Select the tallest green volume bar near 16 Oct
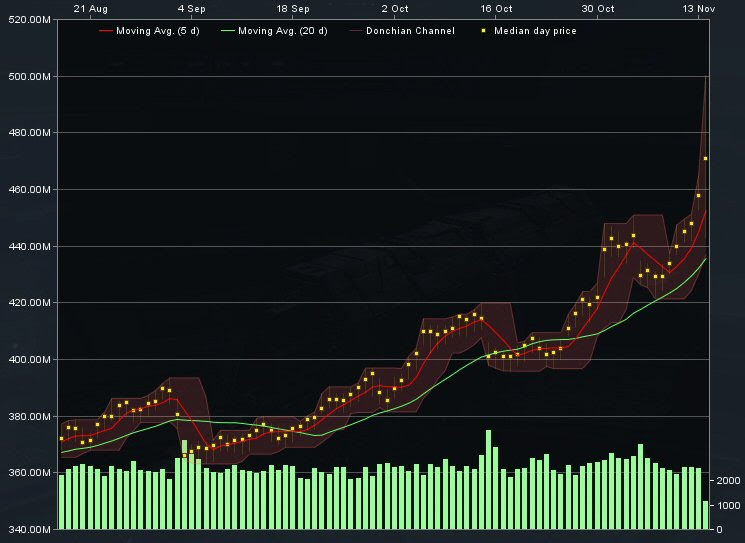This screenshot has width=745, height=543. tap(488, 480)
